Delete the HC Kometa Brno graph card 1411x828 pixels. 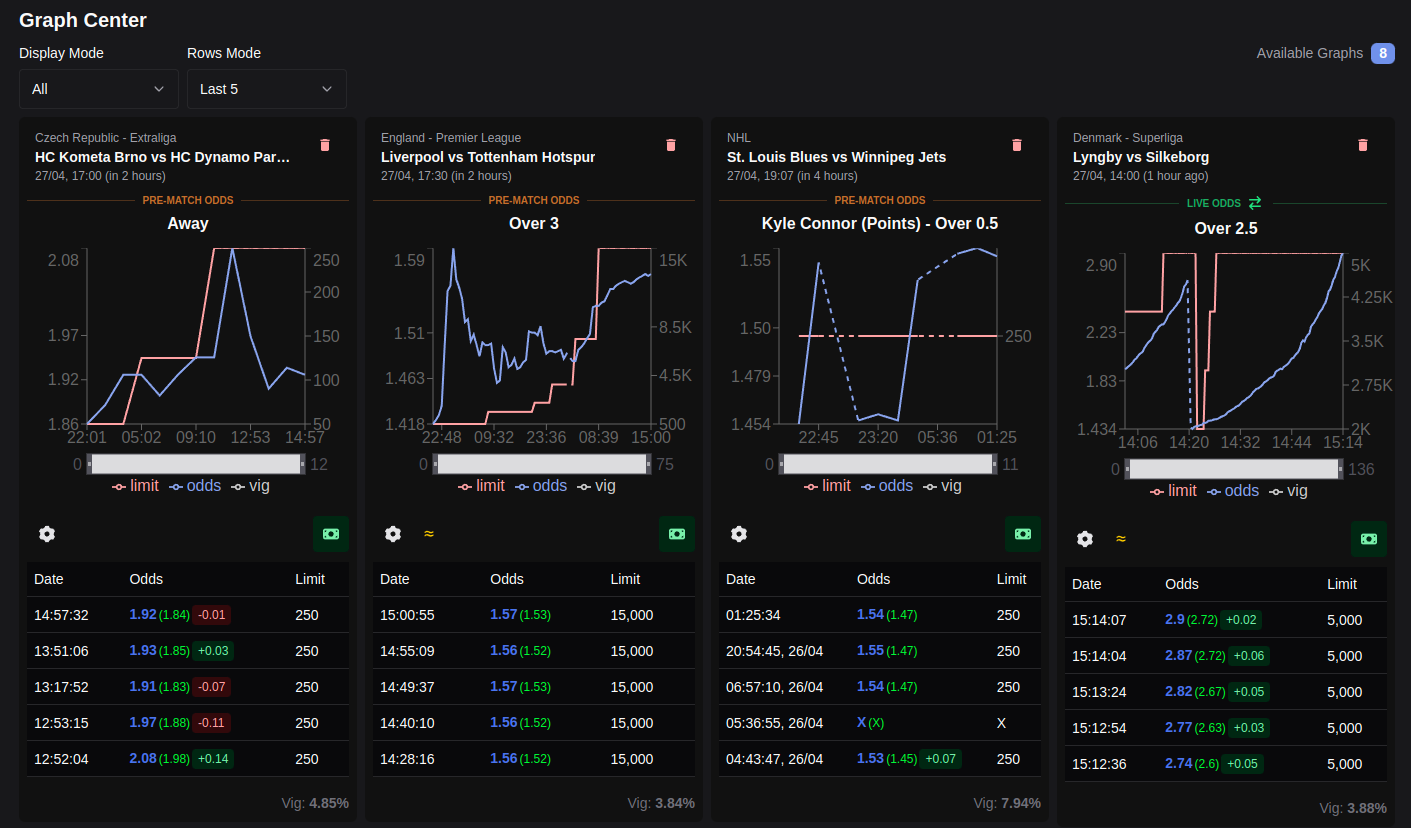coord(325,145)
